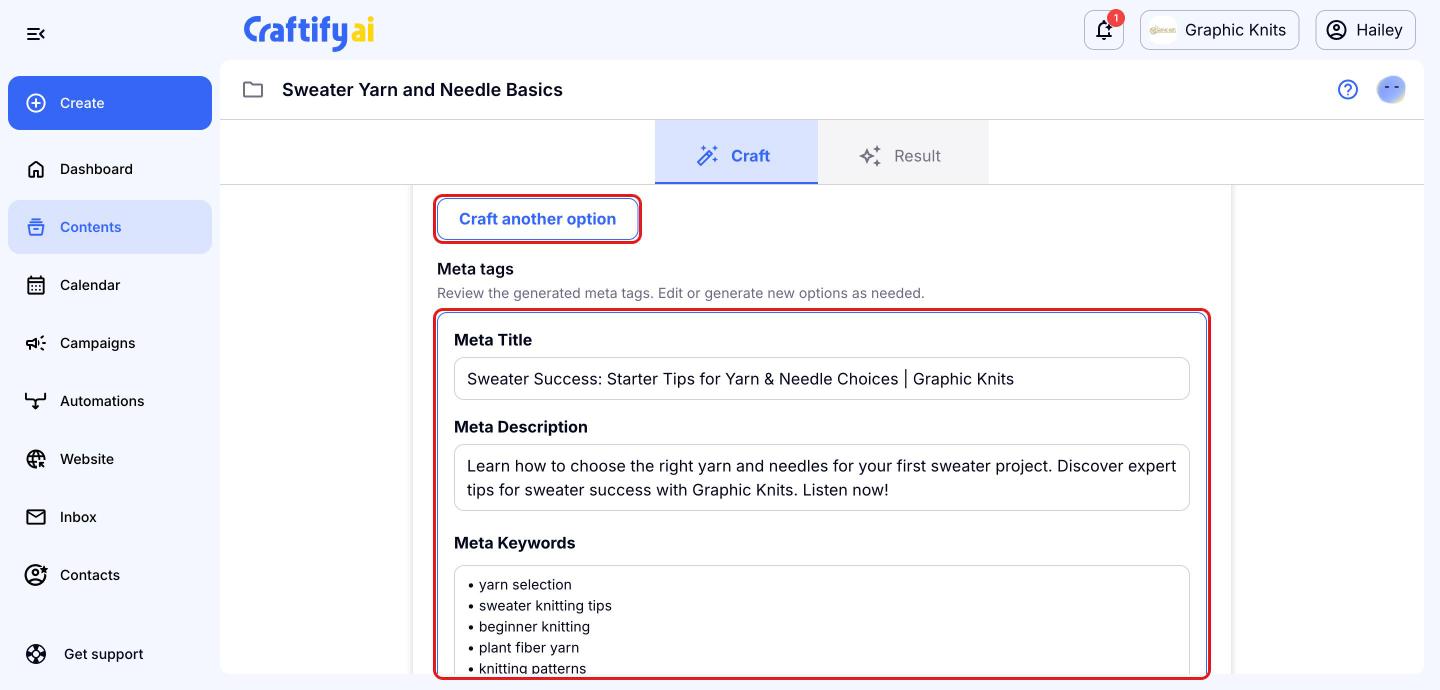Edit the Meta Title input field
Image resolution: width=1440 pixels, height=690 pixels.
pyautogui.click(x=821, y=379)
